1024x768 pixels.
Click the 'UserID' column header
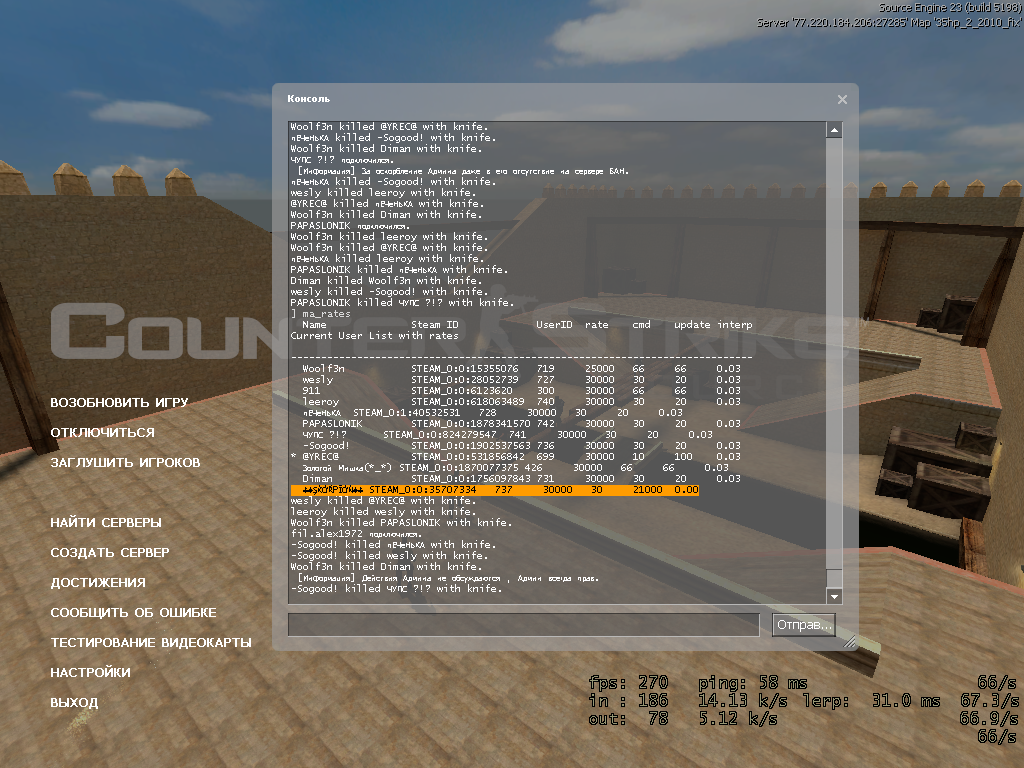pyautogui.click(x=554, y=325)
